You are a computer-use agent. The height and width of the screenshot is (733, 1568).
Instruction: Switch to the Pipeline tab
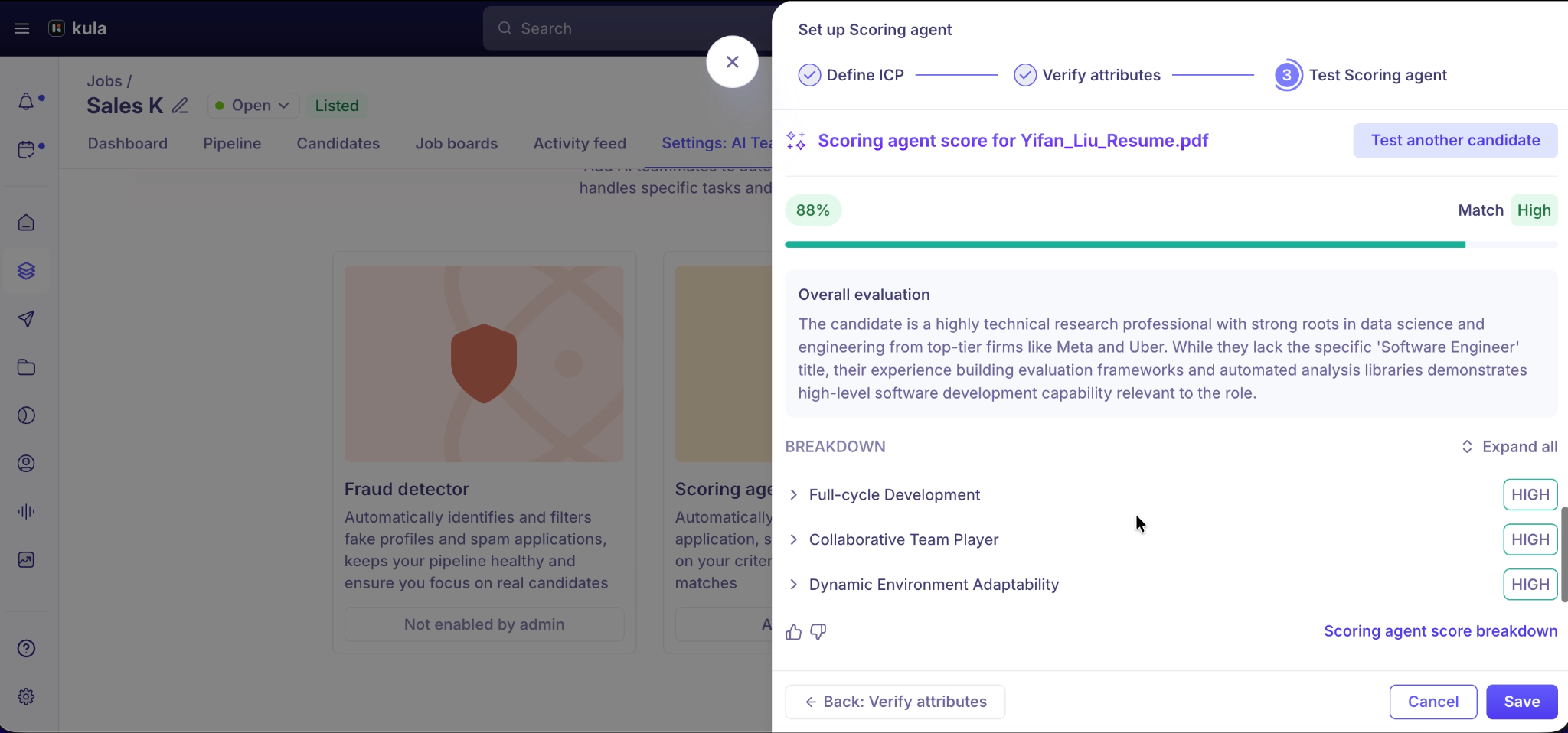(232, 144)
